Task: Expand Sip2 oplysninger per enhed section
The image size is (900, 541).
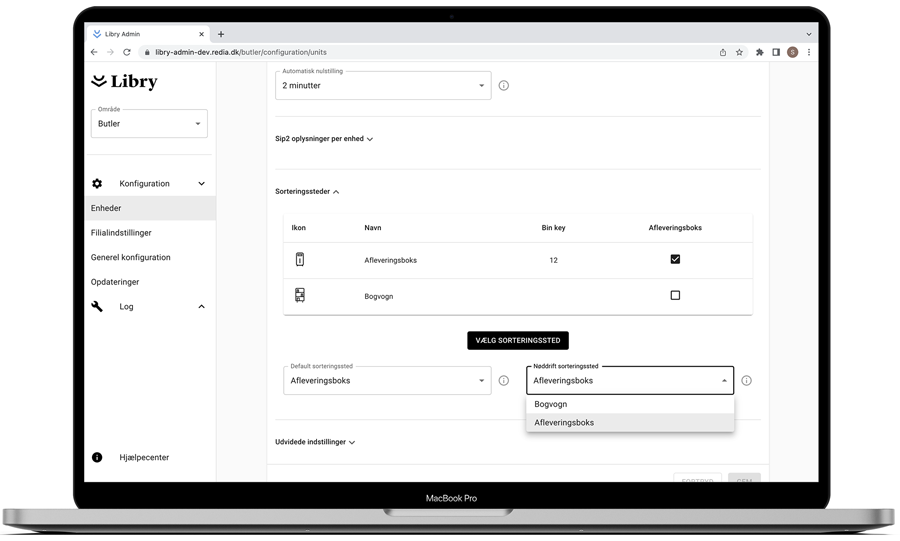Action: coord(324,139)
